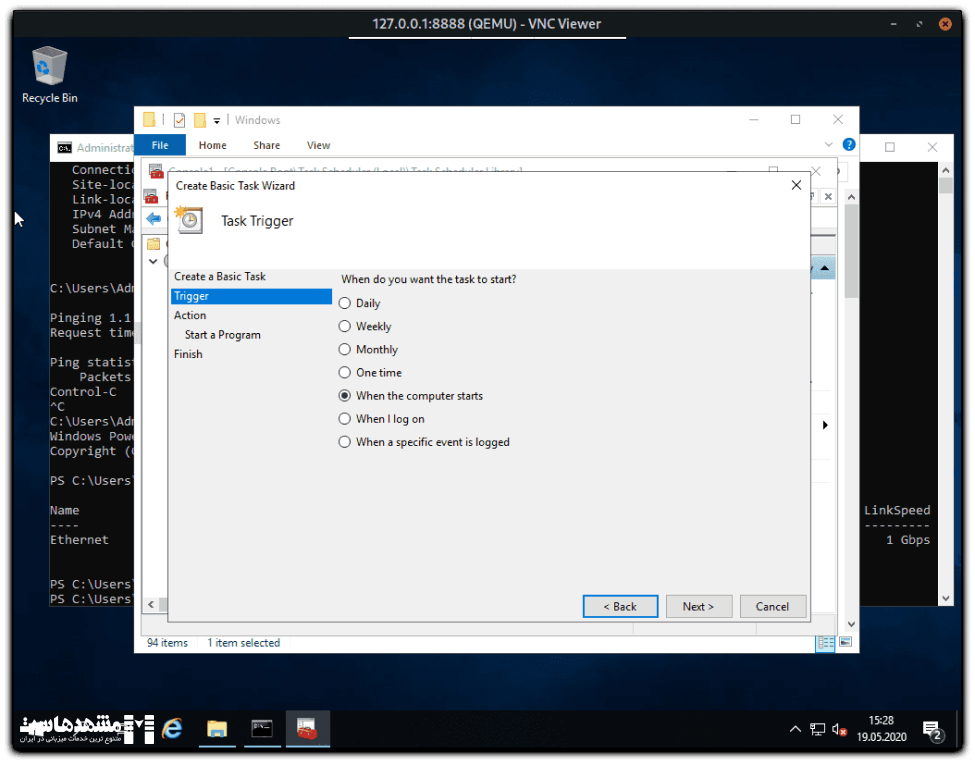Select 'When a specific event is logged'
The height and width of the screenshot is (765, 975).
[345, 442]
